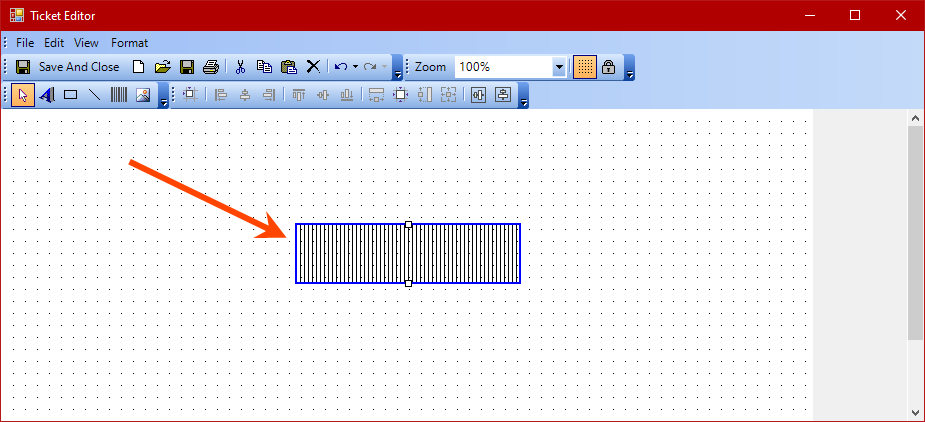
Task: Copy the selected barcode element
Action: [264, 67]
